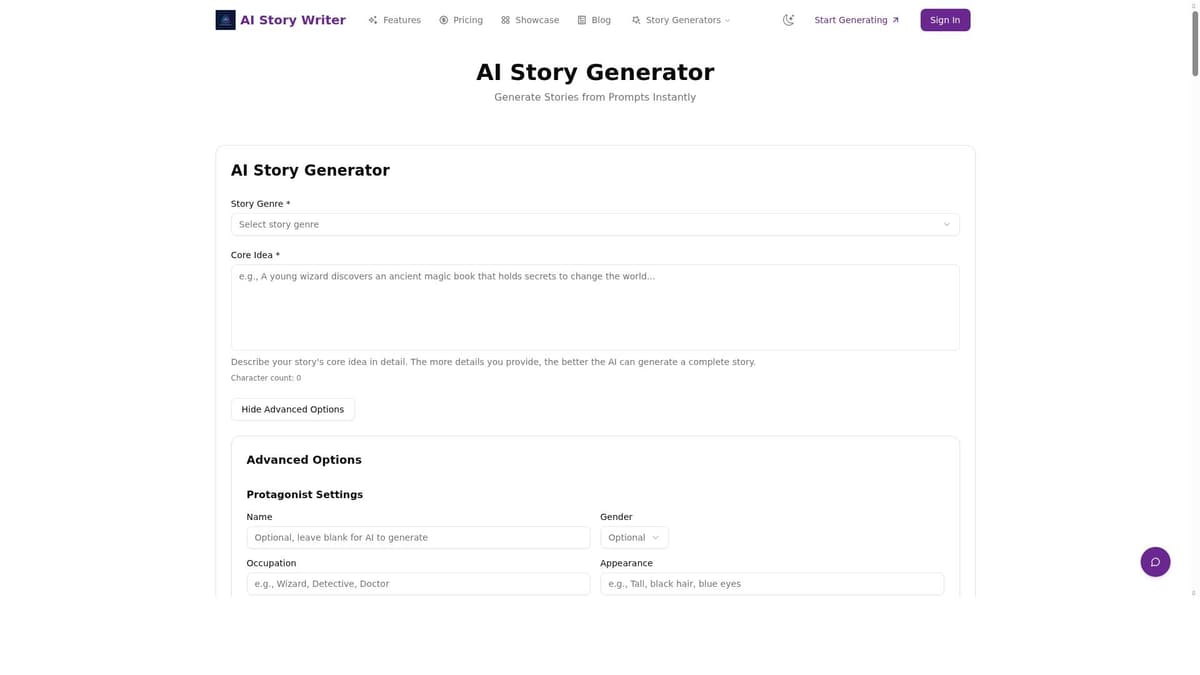Navigate to the Showcase section
The image size is (1200, 675).
pyautogui.click(x=536, y=19)
